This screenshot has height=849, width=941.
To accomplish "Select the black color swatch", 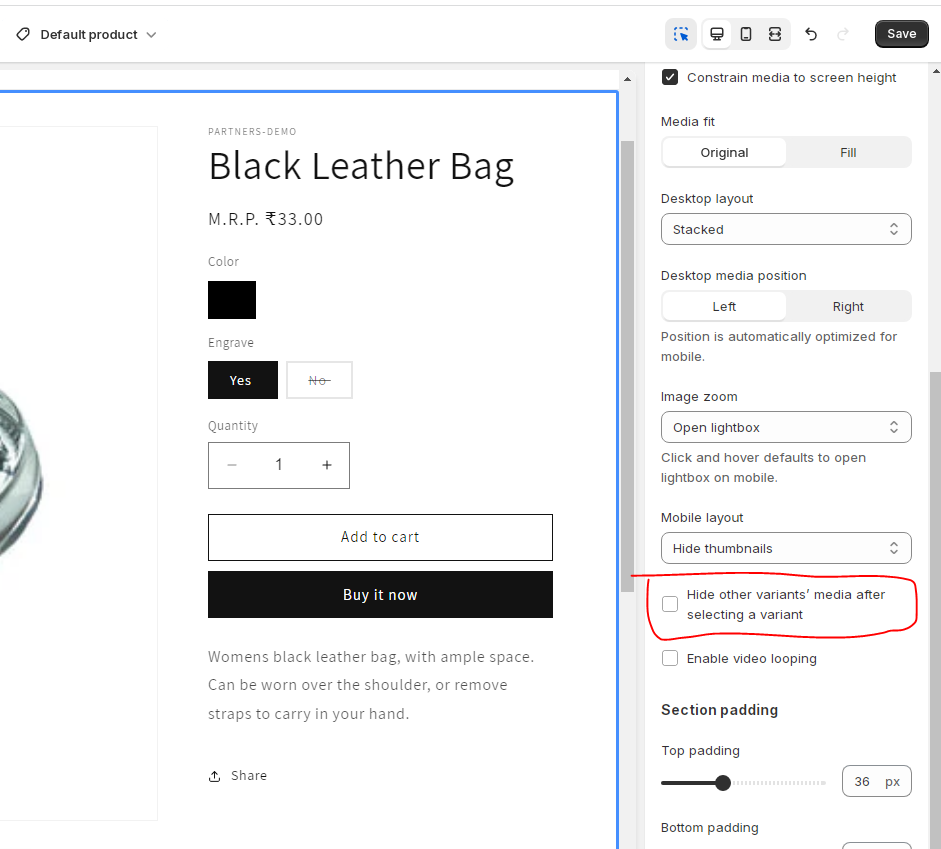I will click(x=232, y=300).
